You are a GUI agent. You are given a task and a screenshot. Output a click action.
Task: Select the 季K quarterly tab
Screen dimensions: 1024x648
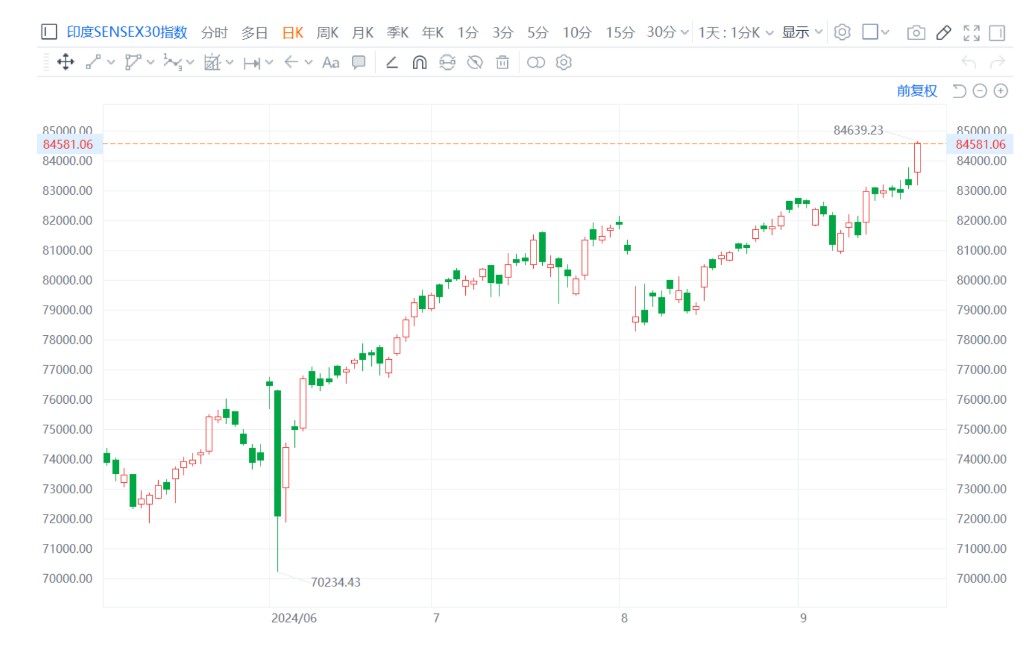coord(398,32)
